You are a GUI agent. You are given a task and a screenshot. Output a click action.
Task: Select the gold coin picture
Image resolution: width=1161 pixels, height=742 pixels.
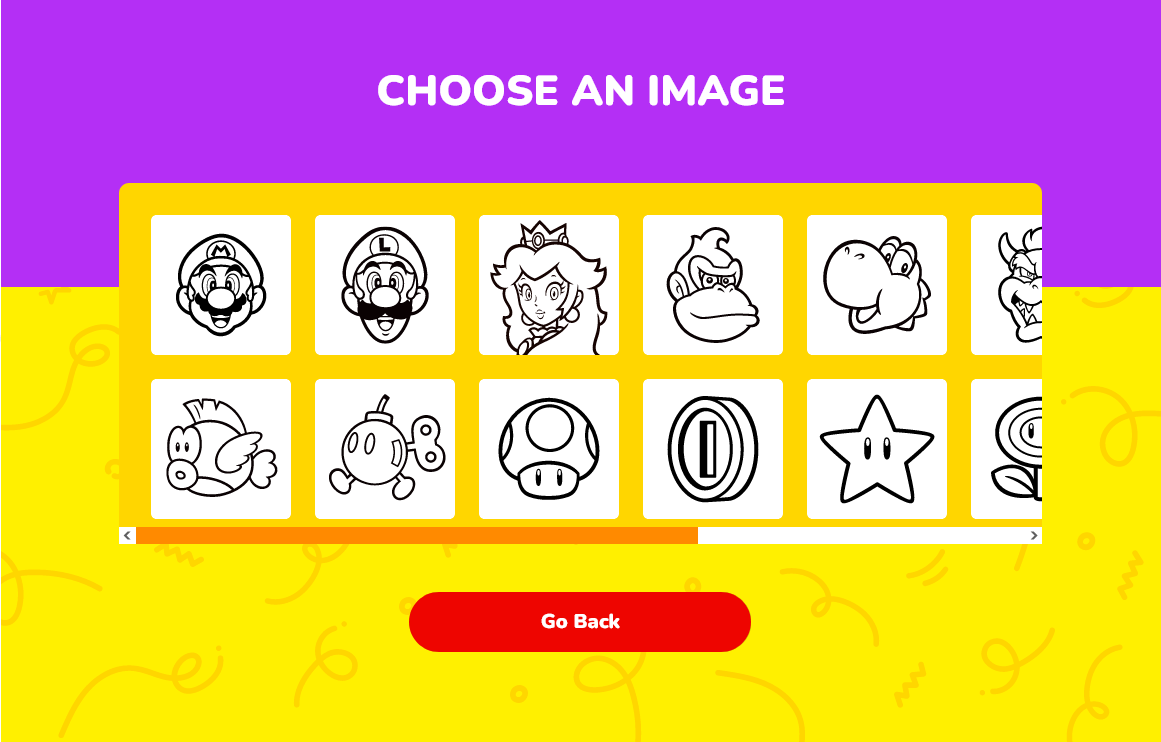[x=713, y=449]
